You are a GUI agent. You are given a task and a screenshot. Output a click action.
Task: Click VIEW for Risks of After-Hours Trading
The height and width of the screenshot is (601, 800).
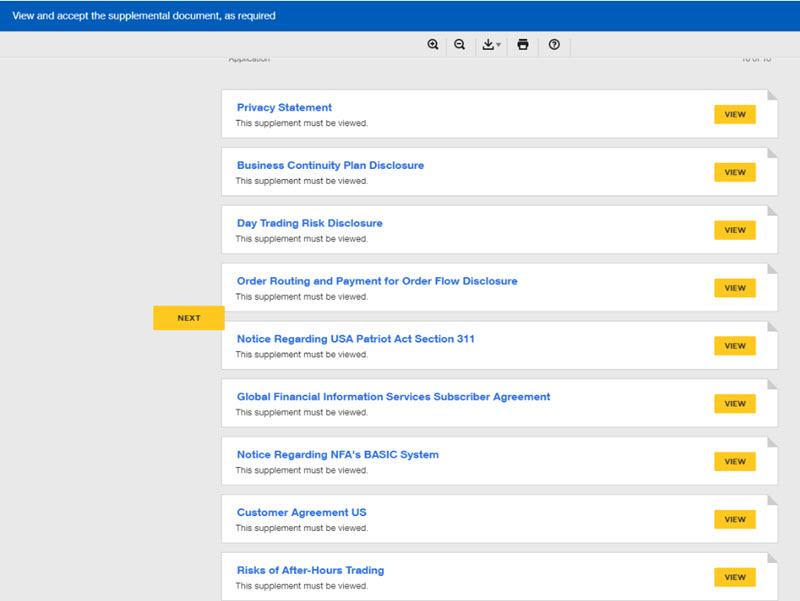734,577
